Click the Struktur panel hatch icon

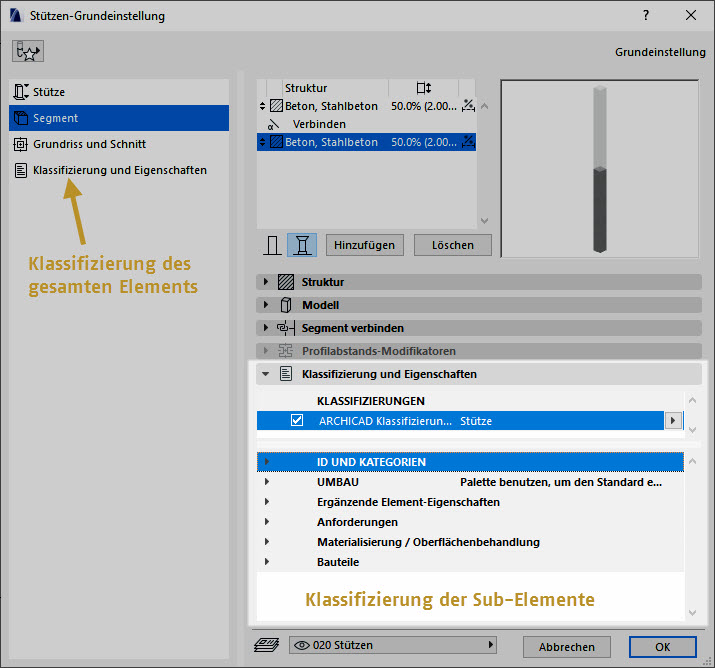[286, 282]
